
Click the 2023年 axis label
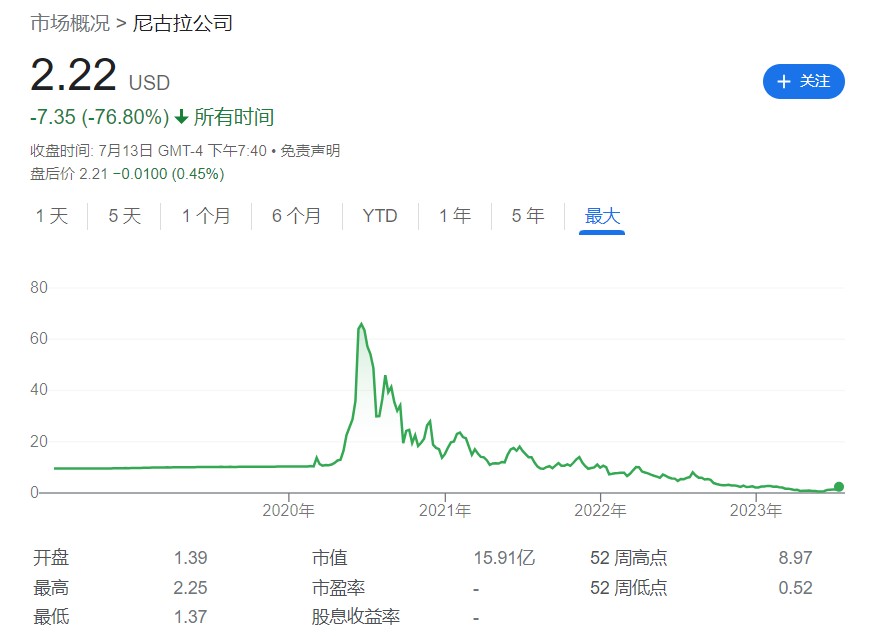(756, 510)
